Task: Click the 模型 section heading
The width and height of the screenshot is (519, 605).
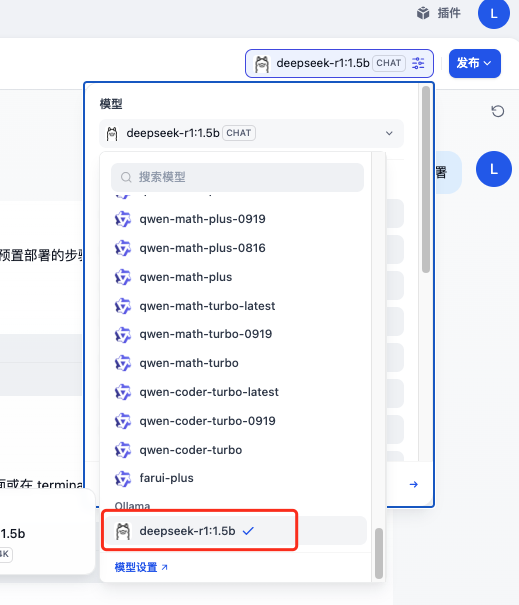Action: tap(111, 104)
